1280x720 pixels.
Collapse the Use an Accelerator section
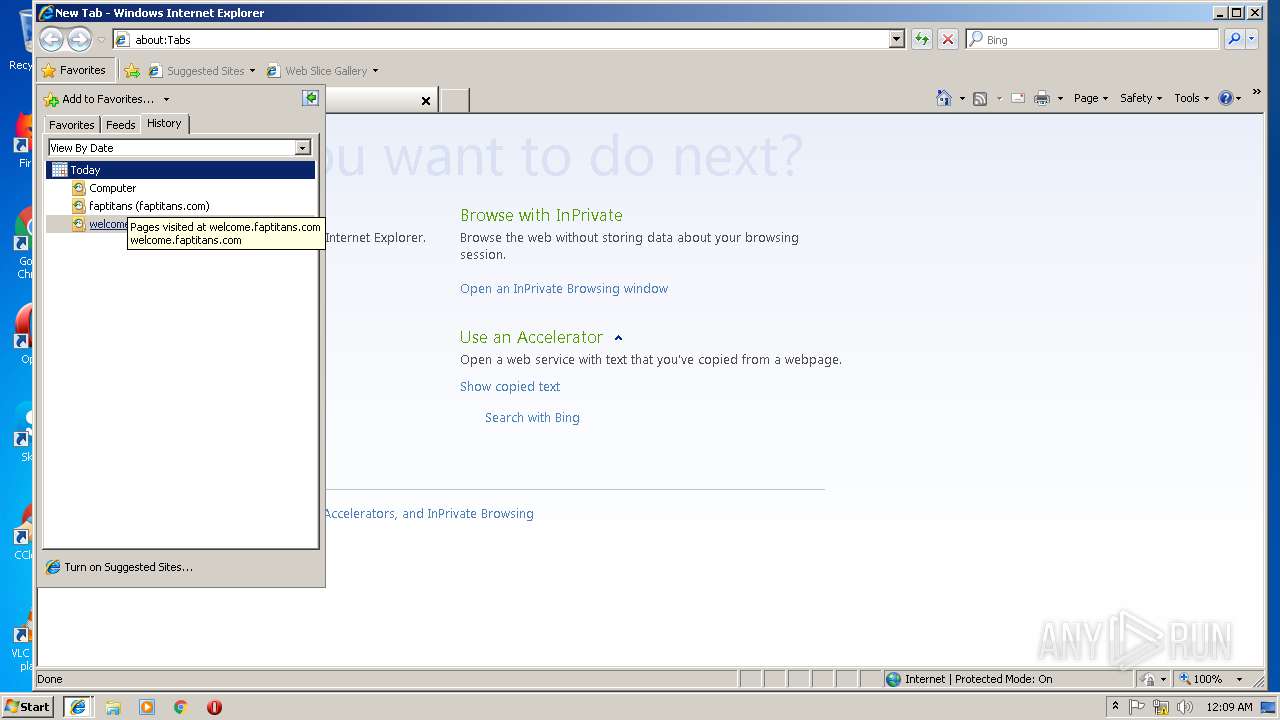point(618,338)
